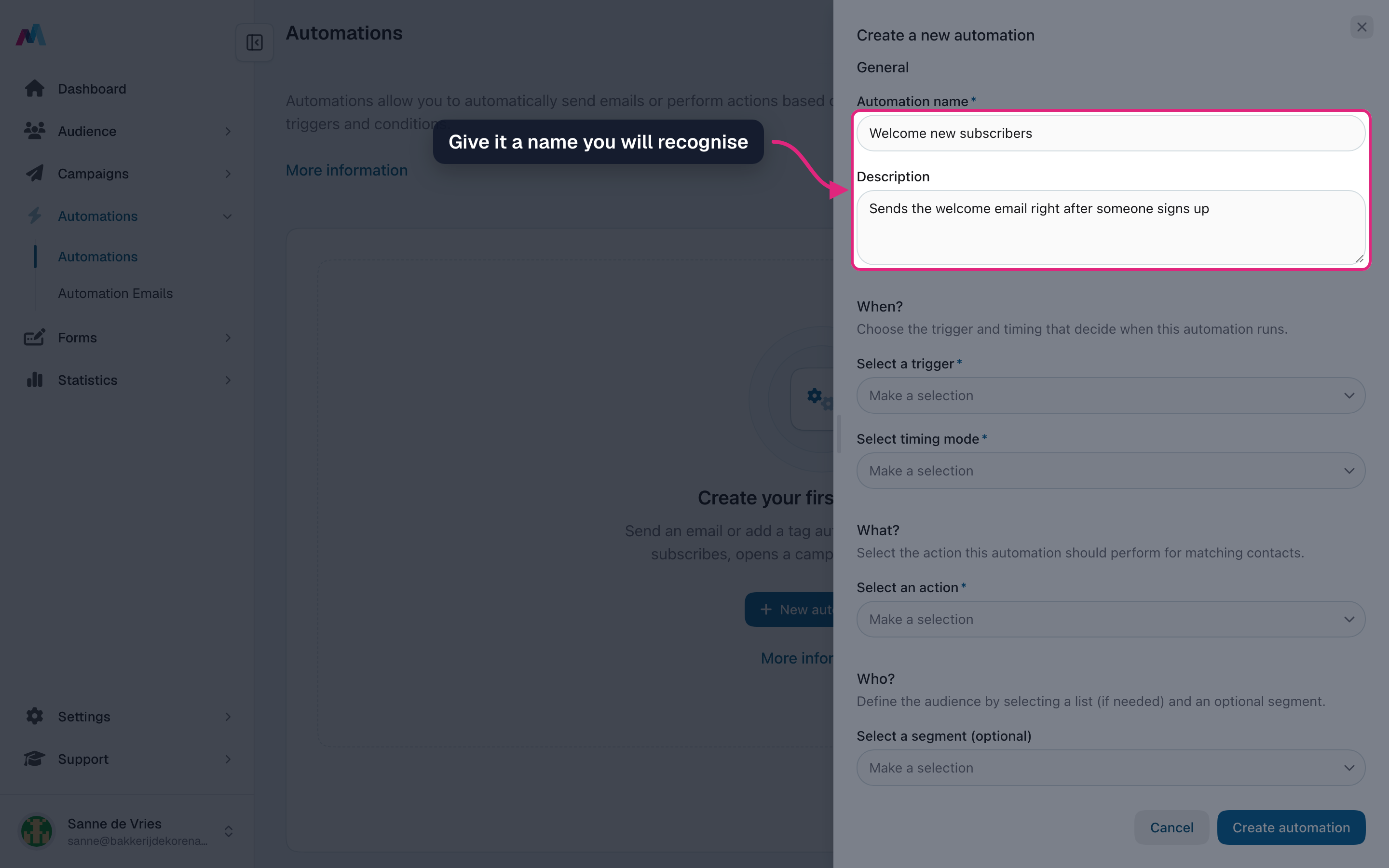Click the description textarea resize handle
Viewport: 1389px width, 868px height.
coord(1359,259)
